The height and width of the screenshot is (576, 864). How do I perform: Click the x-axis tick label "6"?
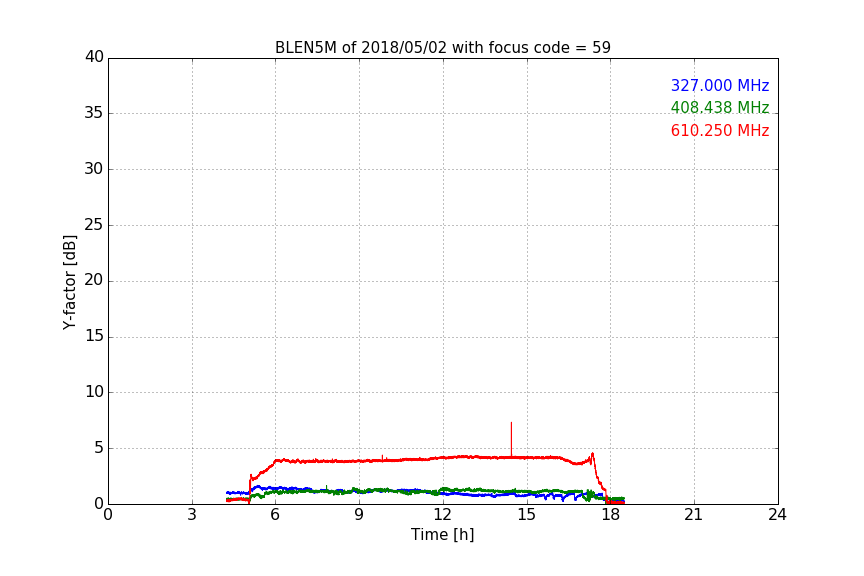(x=275, y=515)
